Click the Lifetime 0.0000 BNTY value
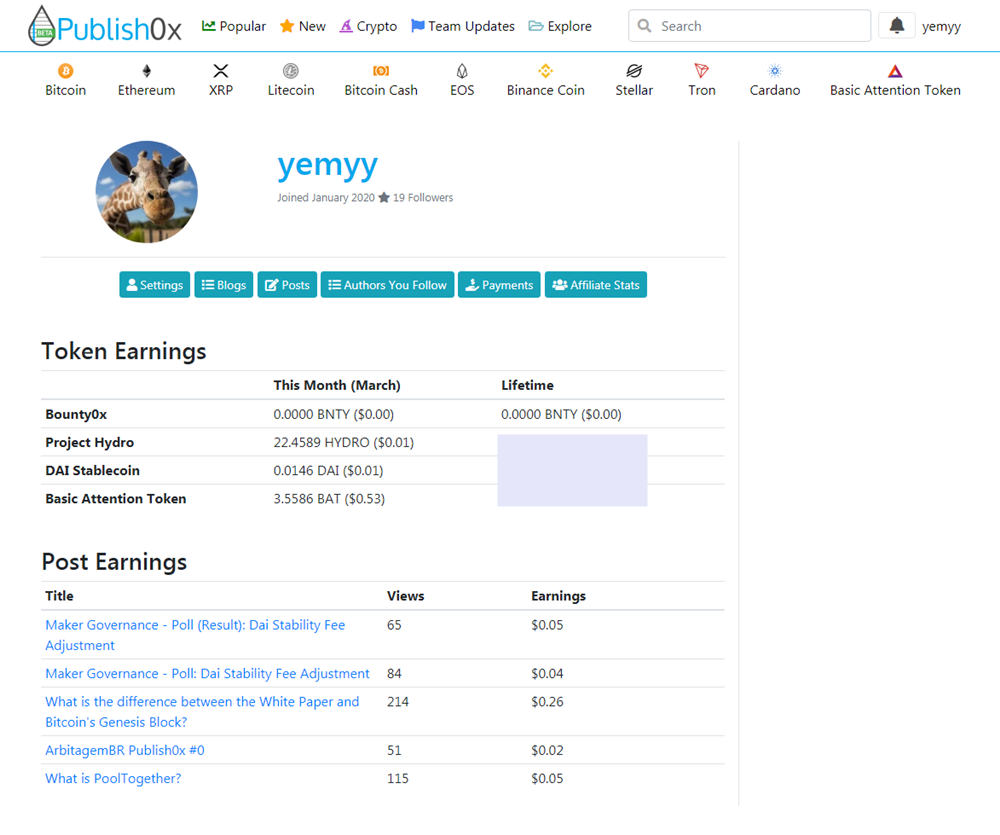 click(x=561, y=414)
